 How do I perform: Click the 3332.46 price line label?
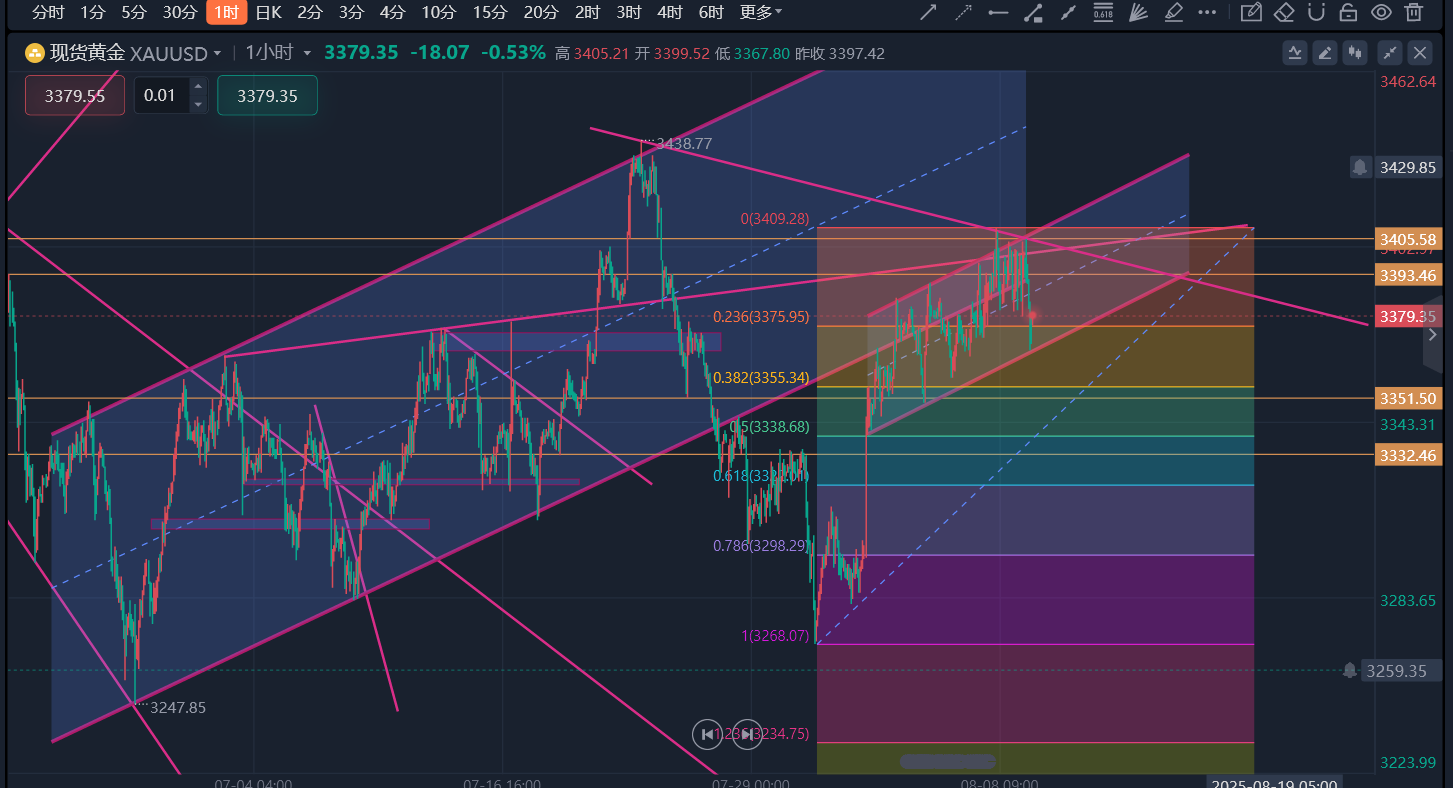1407,455
